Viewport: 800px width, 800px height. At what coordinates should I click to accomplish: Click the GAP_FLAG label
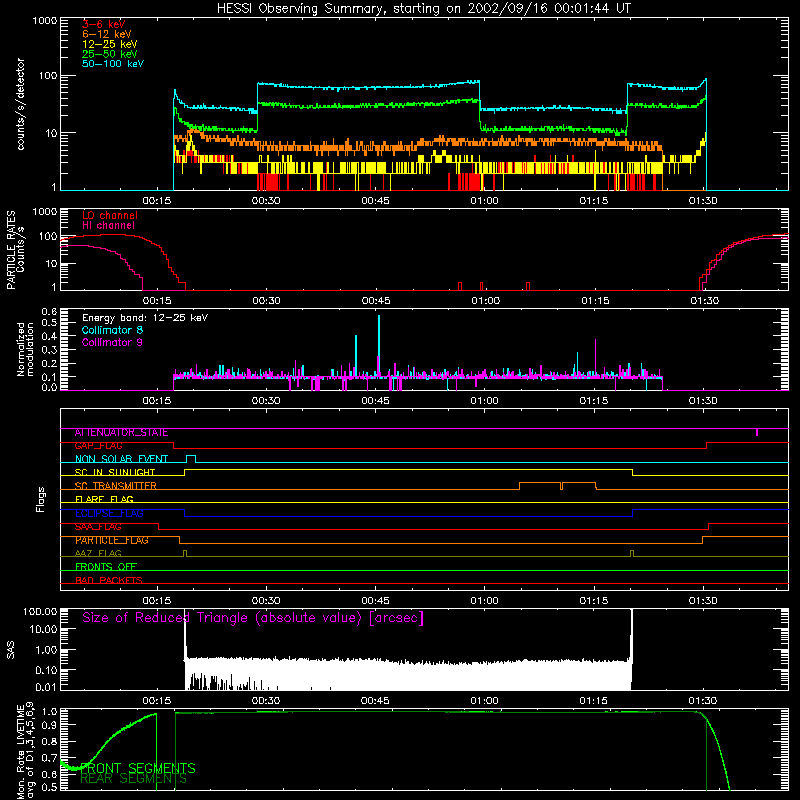[98, 446]
